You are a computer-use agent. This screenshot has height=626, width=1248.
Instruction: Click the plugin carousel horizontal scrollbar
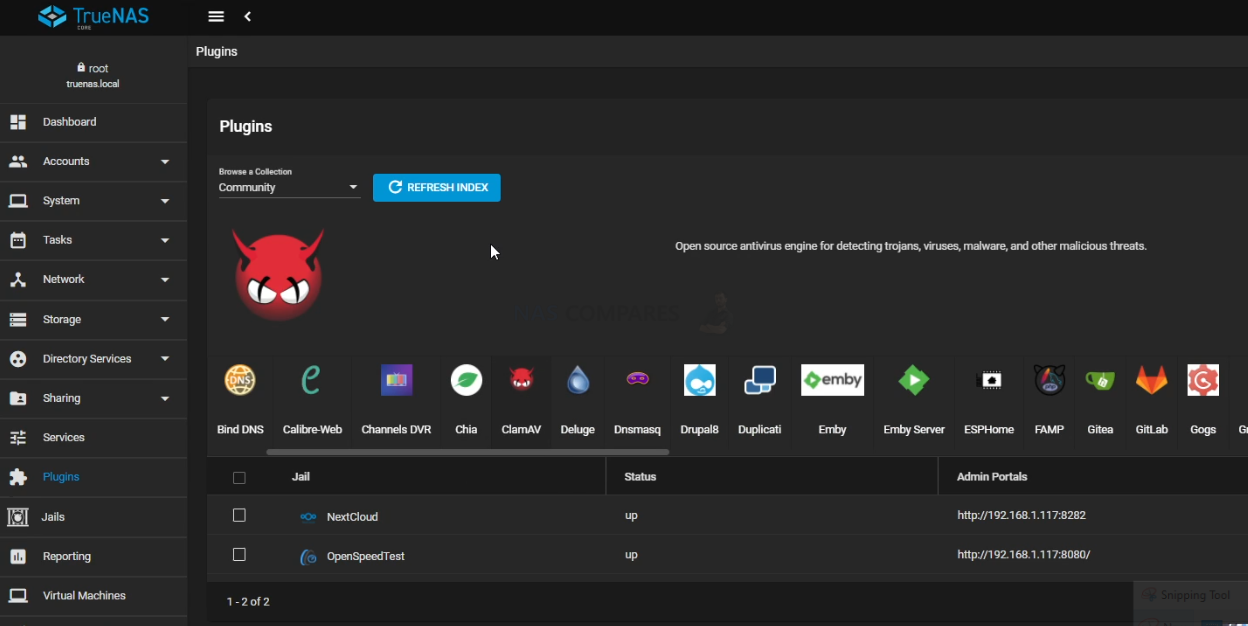pyautogui.click(x=468, y=452)
